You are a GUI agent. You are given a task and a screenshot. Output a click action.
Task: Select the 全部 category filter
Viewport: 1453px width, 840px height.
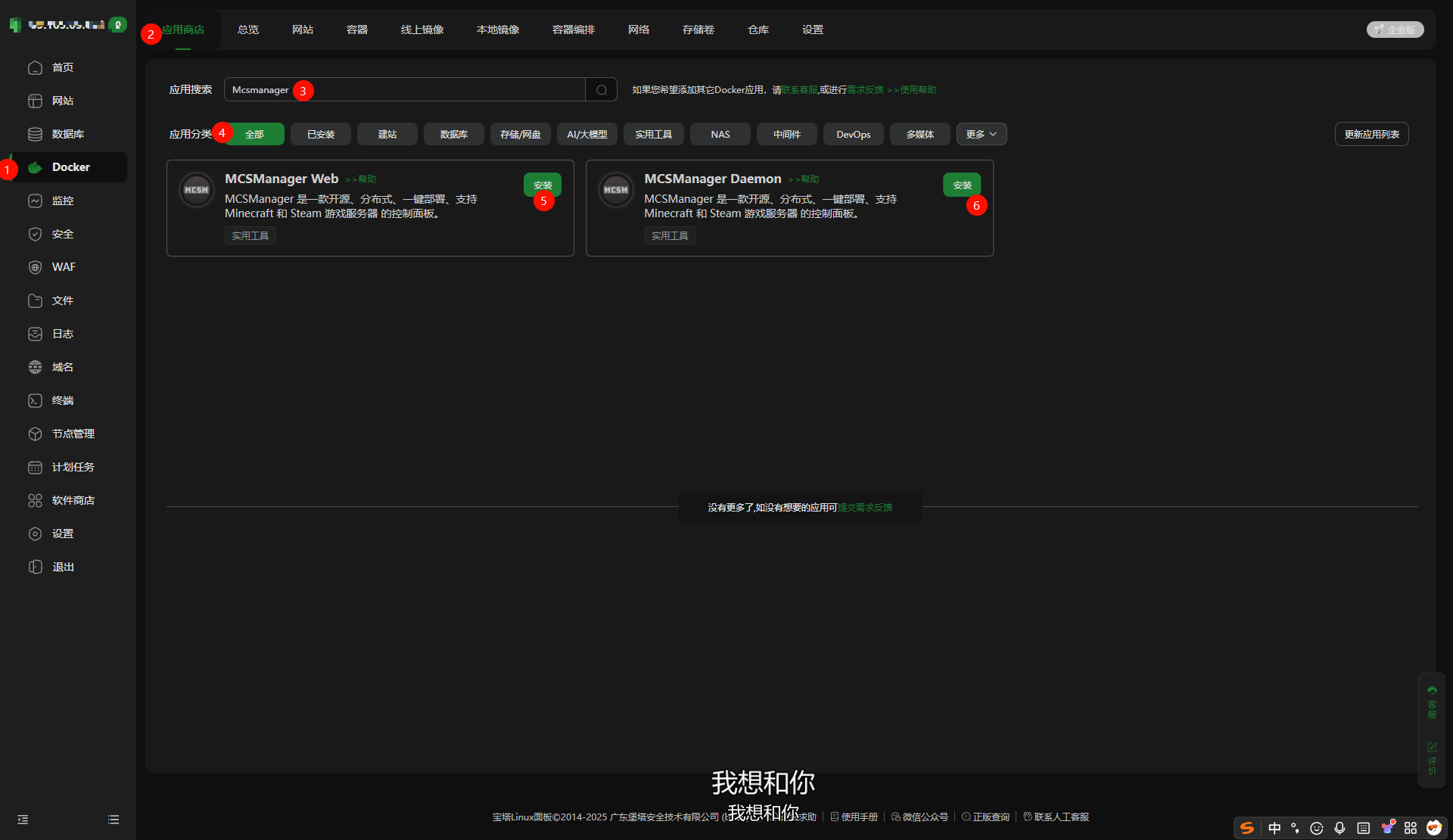pos(254,134)
